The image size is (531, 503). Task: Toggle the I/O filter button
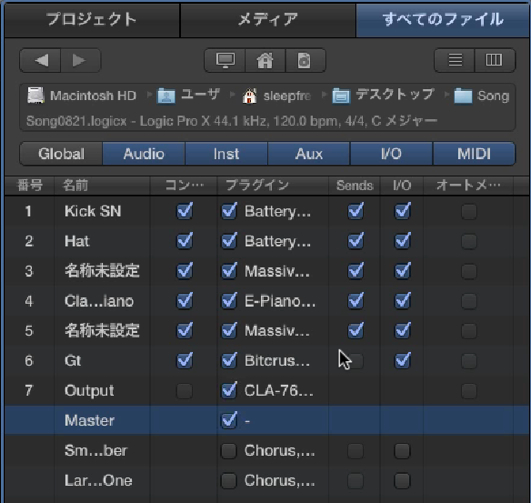point(391,154)
